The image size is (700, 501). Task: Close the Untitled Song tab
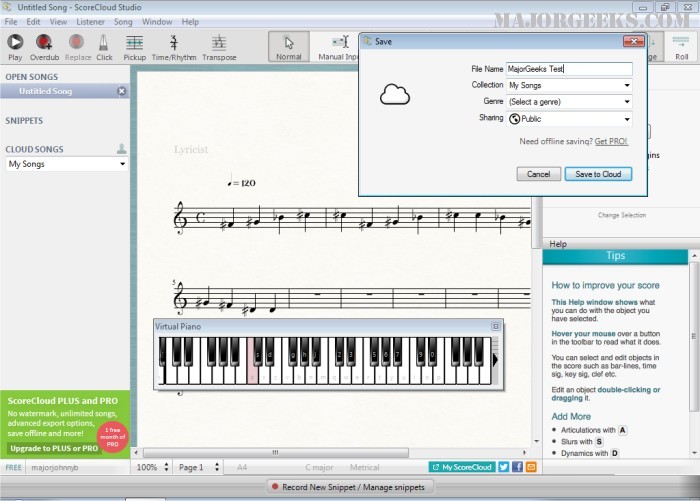tap(121, 91)
